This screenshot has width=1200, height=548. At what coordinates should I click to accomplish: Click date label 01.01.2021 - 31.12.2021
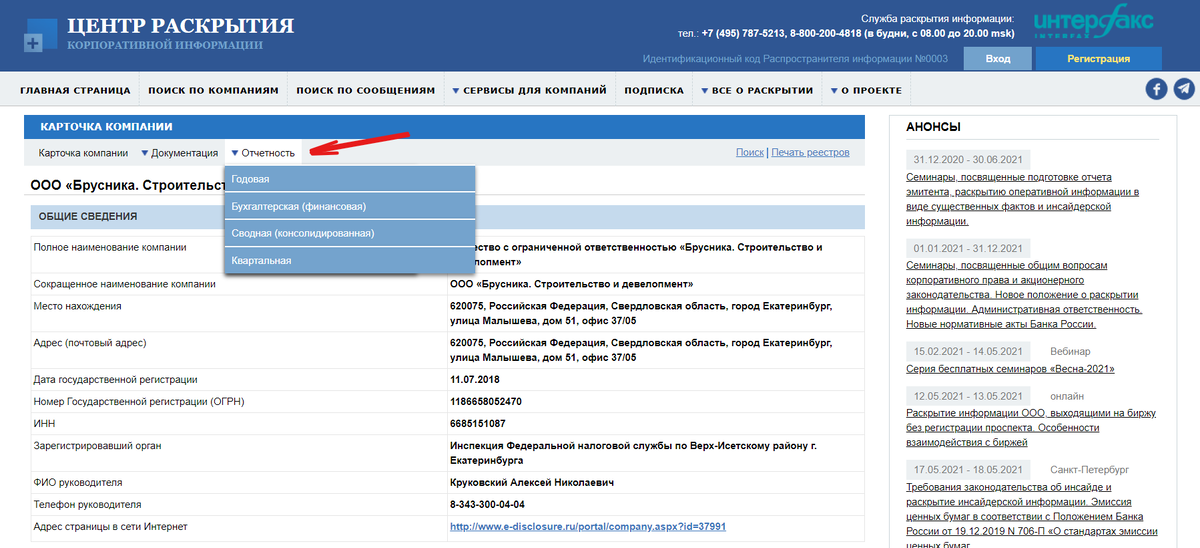pyautogui.click(x=968, y=248)
